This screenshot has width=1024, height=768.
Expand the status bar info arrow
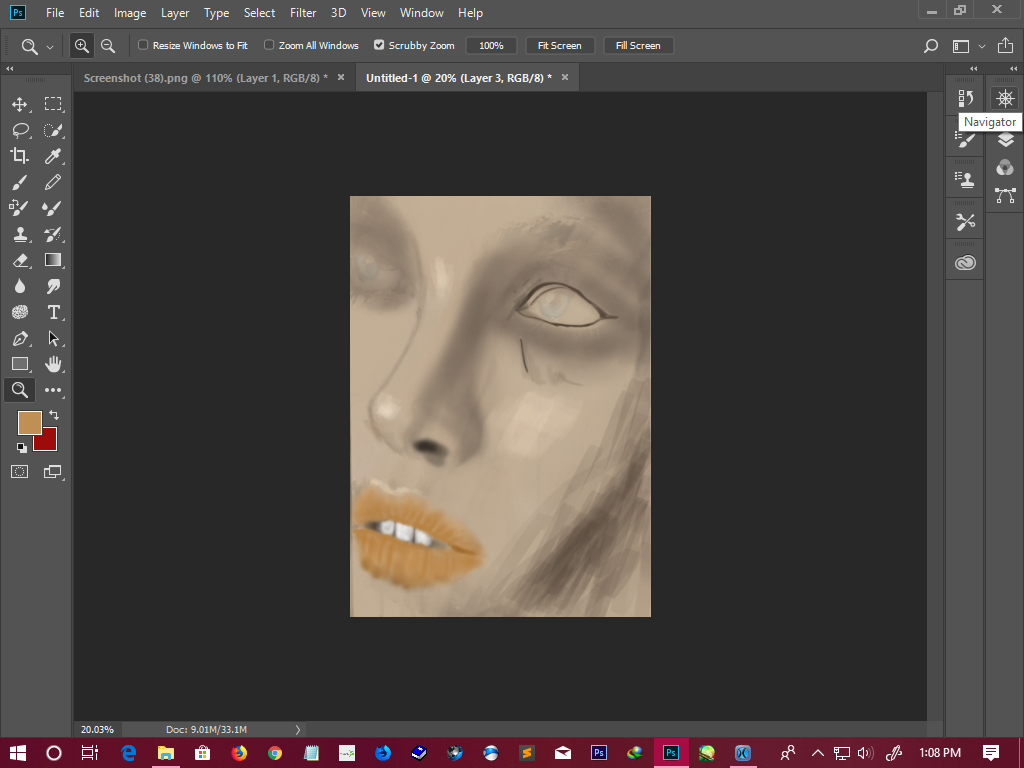[x=297, y=730]
